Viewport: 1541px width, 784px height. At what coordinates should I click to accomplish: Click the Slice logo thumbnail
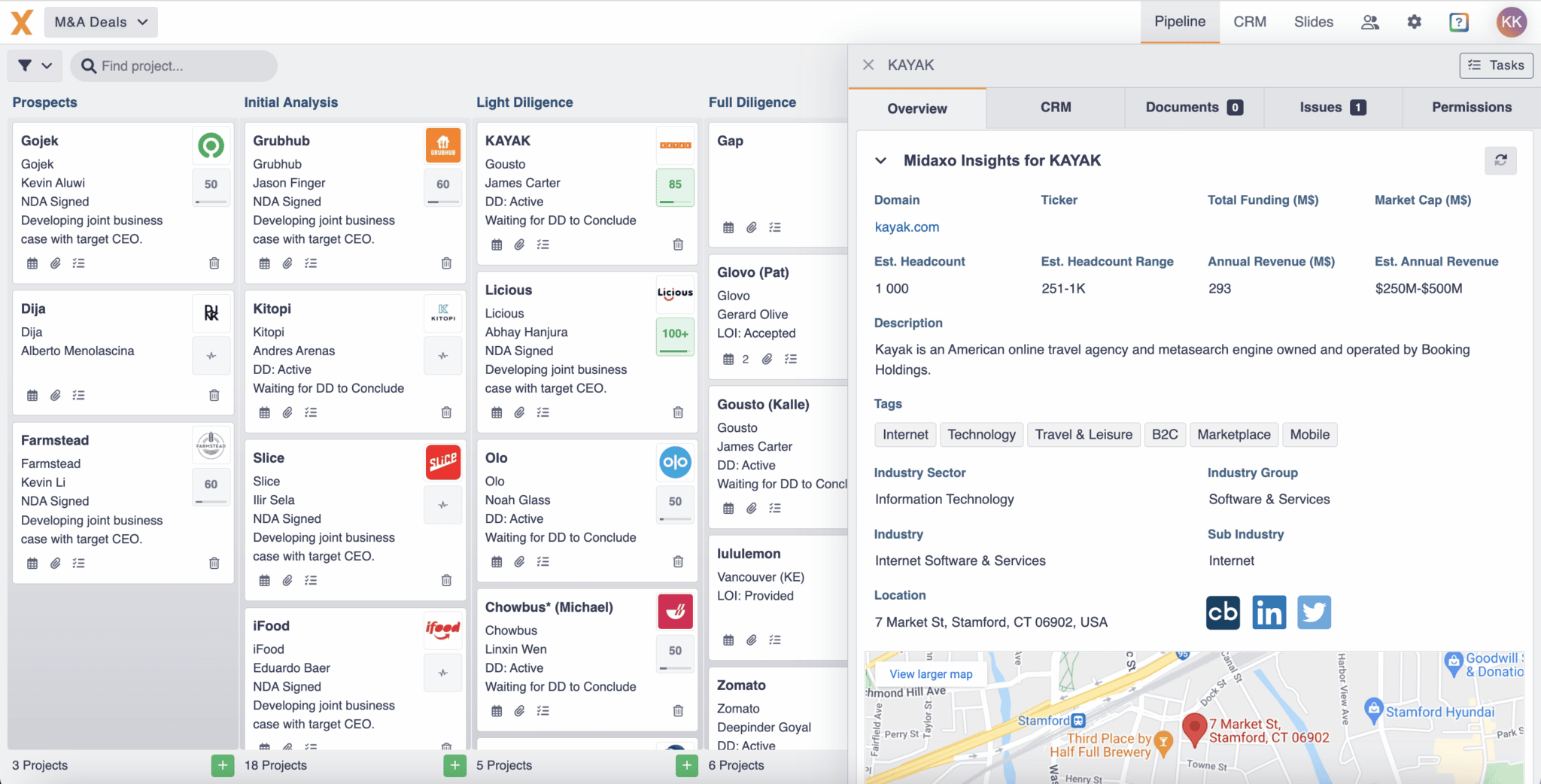pos(443,462)
